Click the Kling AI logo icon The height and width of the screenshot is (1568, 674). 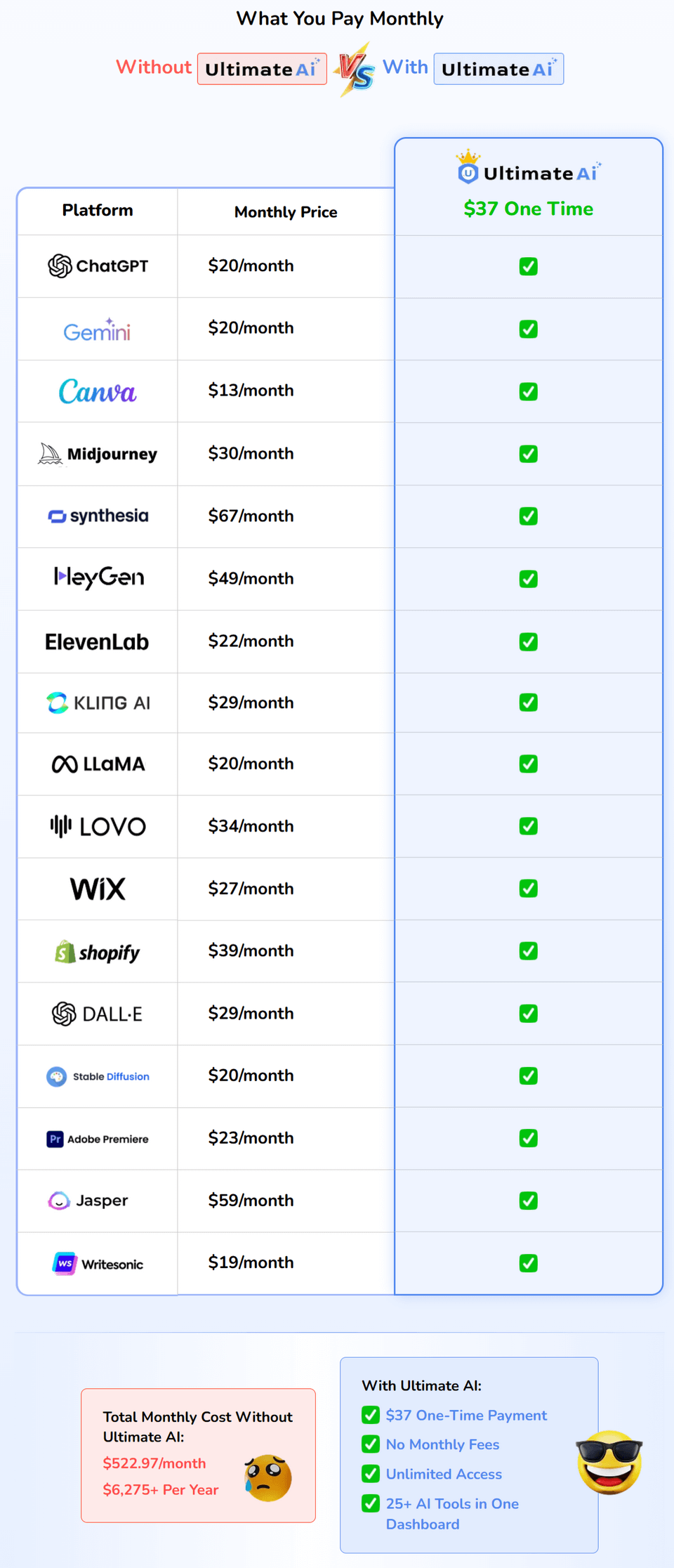pyautogui.click(x=57, y=703)
